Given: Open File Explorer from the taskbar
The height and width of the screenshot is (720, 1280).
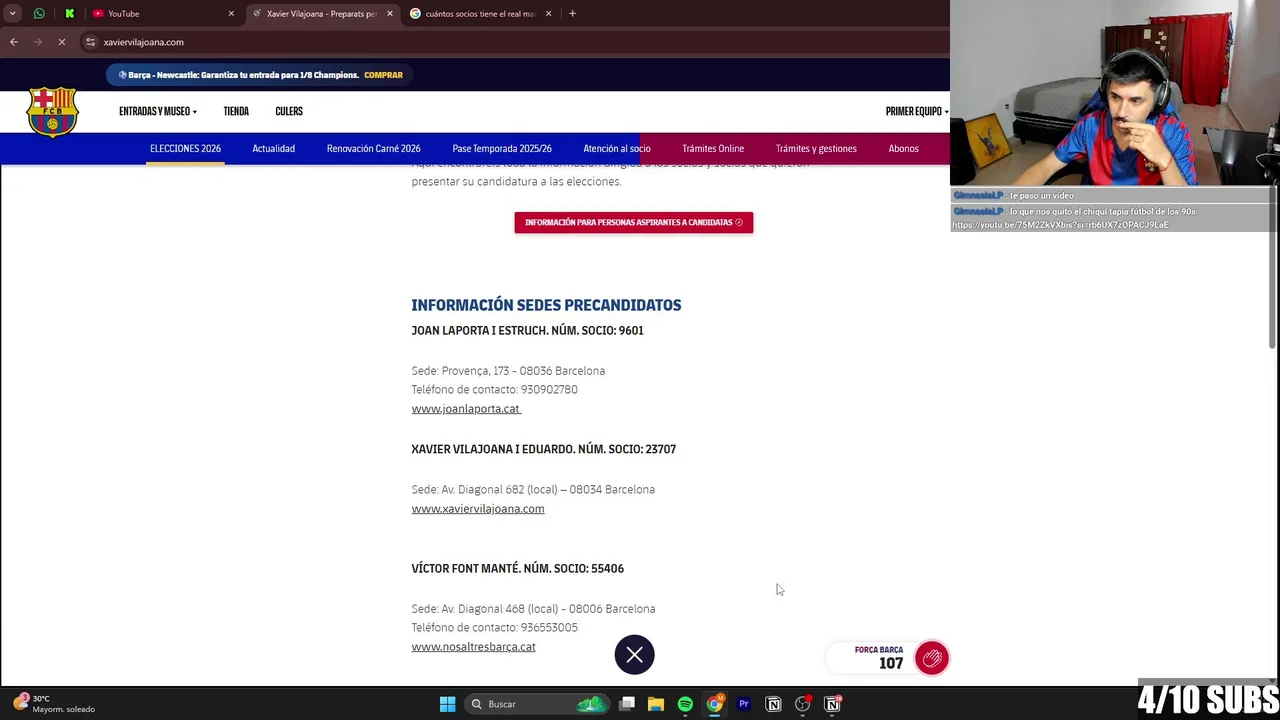Looking at the screenshot, I should coord(655,704).
